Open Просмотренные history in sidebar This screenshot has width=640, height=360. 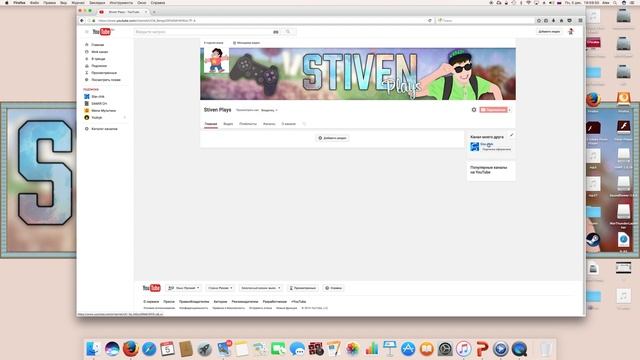tap(104, 73)
